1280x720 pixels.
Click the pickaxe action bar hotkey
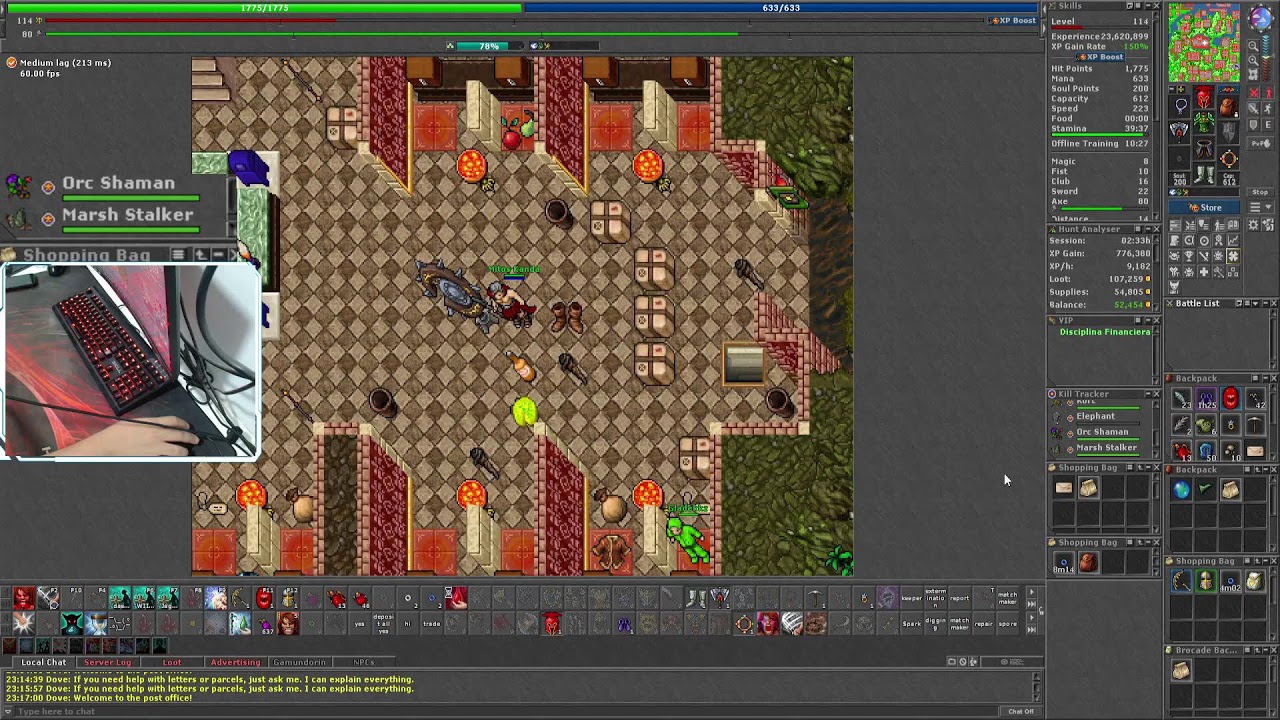816,598
